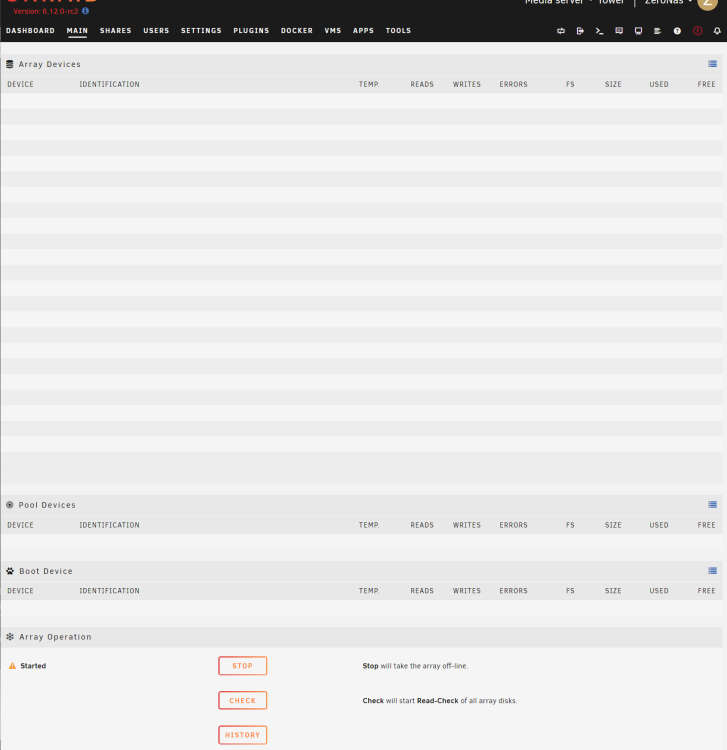The height and width of the screenshot is (750, 727).
Task: Open the Apps tab
Action: [x=363, y=31]
